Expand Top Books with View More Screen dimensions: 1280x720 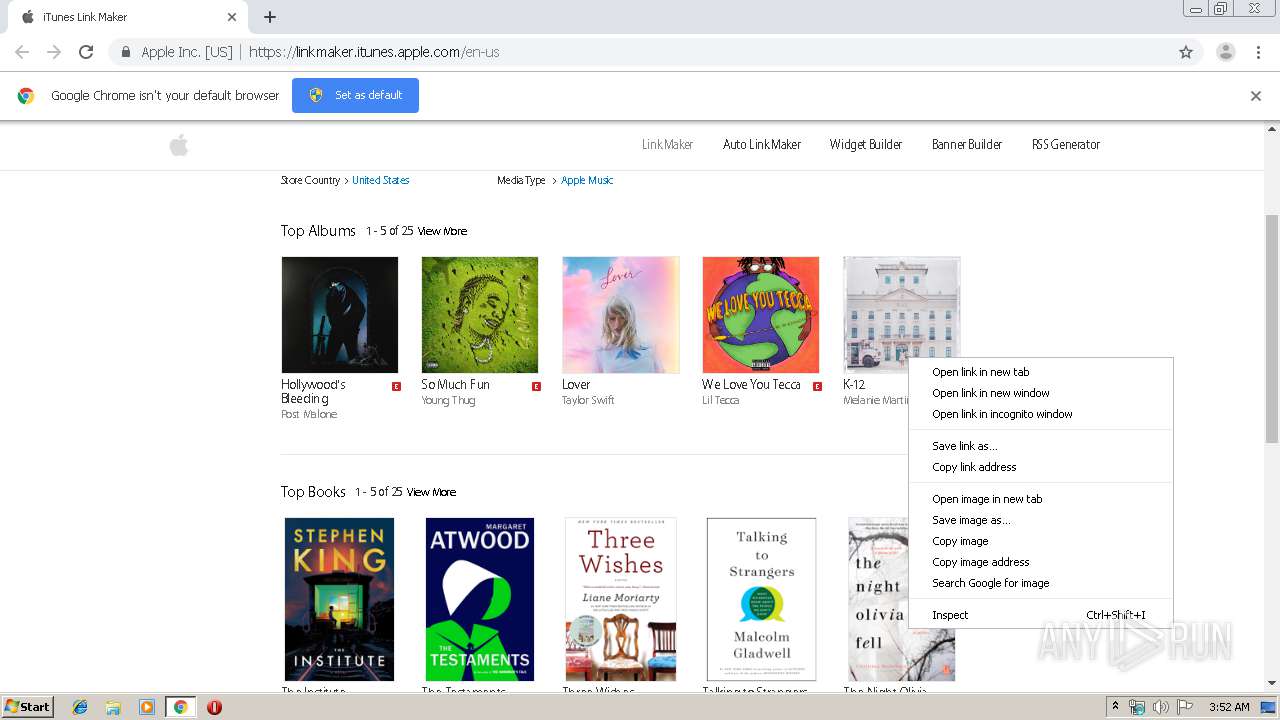click(431, 492)
